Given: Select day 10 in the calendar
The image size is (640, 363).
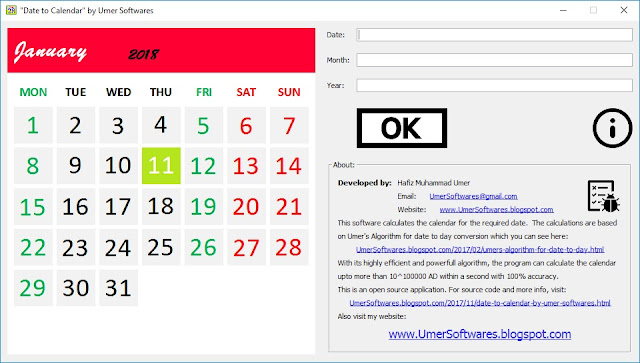Looking at the screenshot, I should [118, 166].
